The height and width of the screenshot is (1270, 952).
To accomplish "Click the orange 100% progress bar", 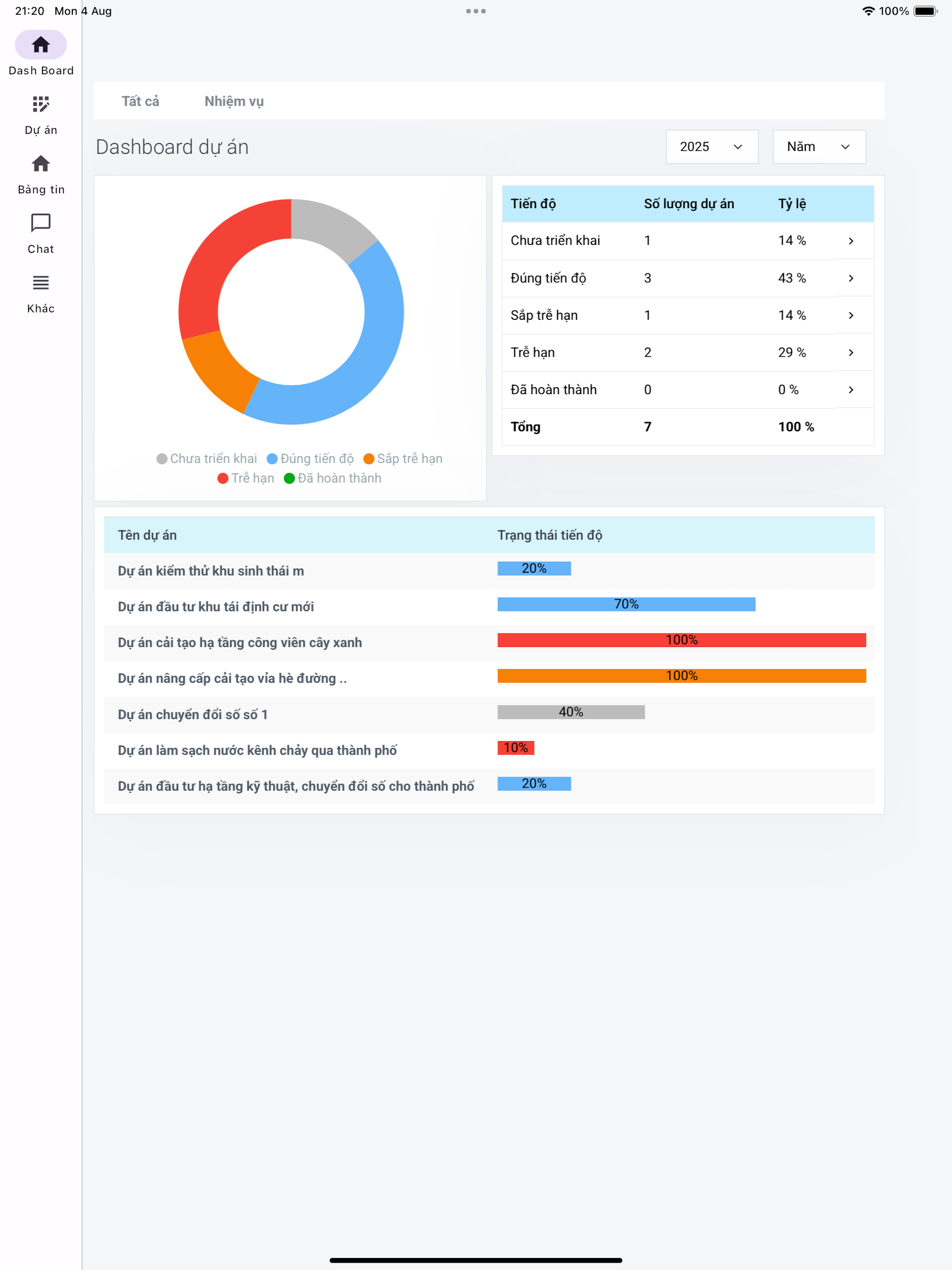I will point(682,676).
